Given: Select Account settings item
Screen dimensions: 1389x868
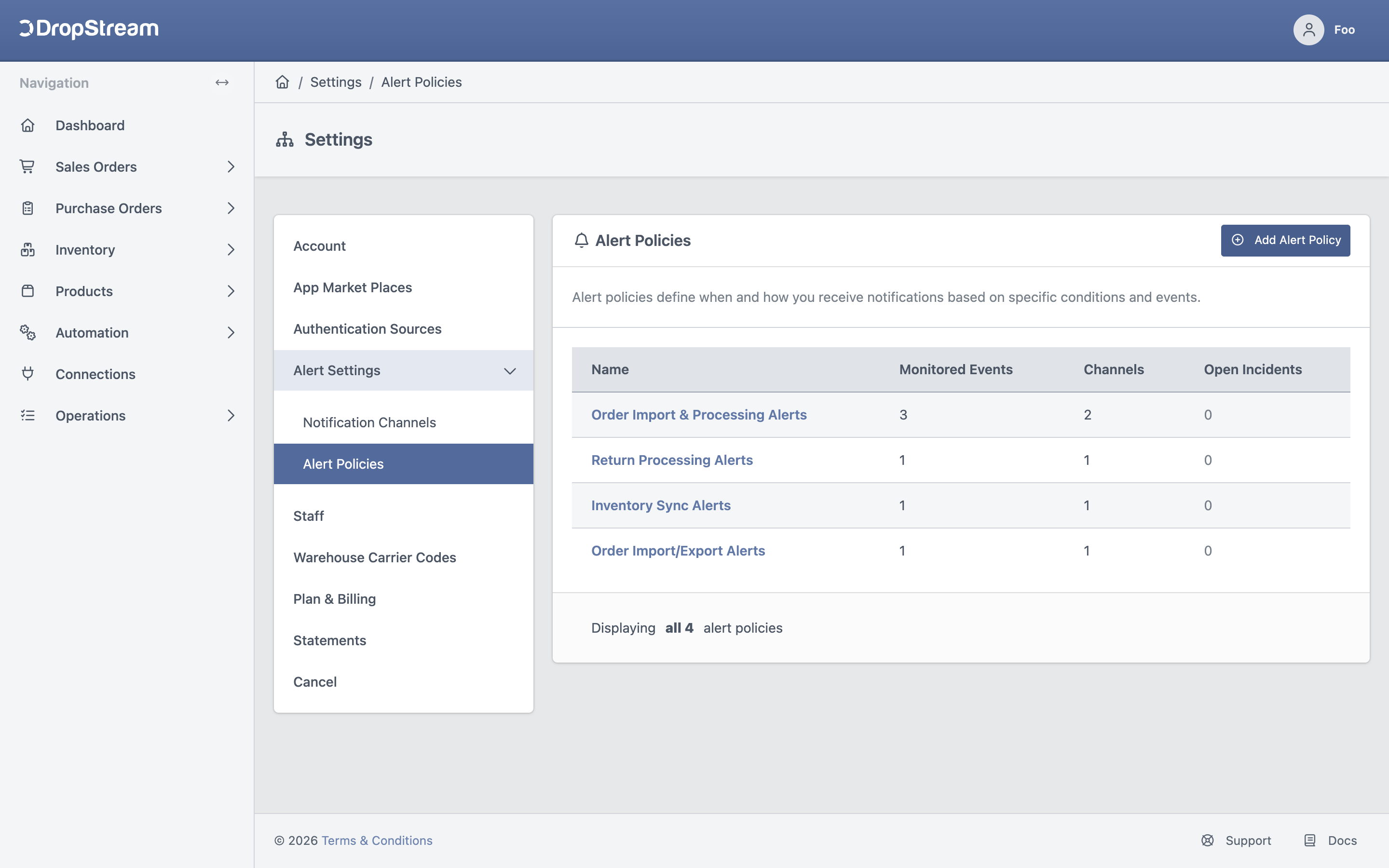Looking at the screenshot, I should click(x=404, y=246).
